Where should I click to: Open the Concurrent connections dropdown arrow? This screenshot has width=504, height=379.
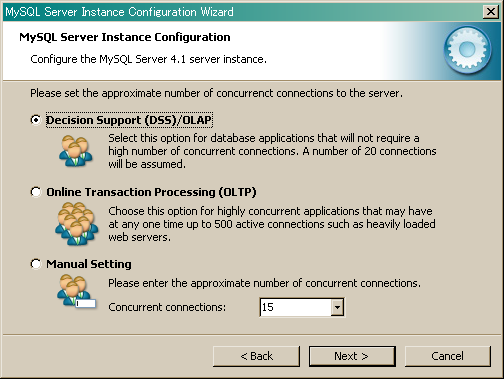[337, 307]
